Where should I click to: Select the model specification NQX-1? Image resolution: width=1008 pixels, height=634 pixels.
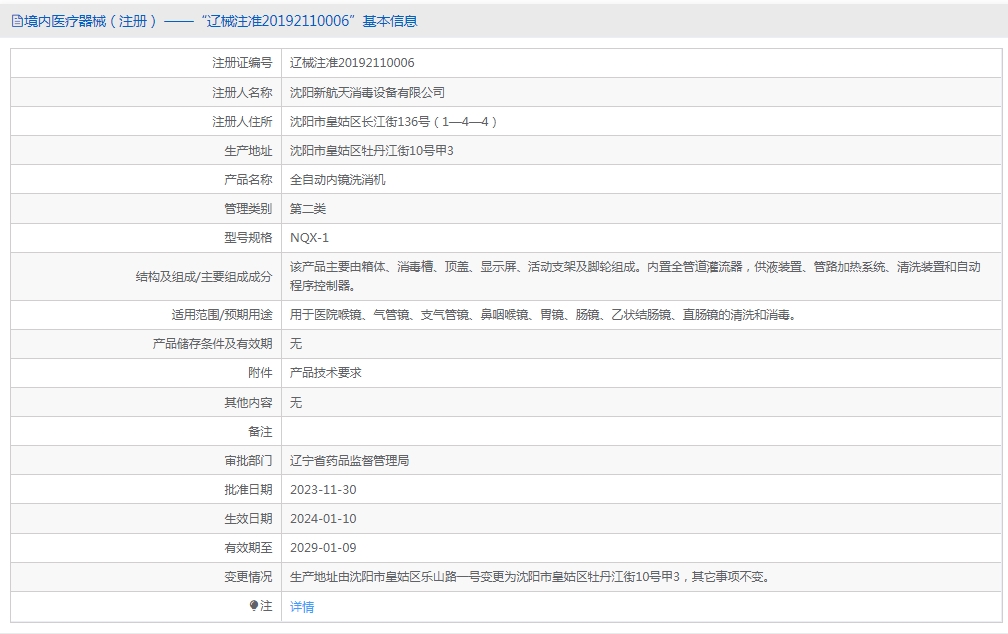[309, 238]
